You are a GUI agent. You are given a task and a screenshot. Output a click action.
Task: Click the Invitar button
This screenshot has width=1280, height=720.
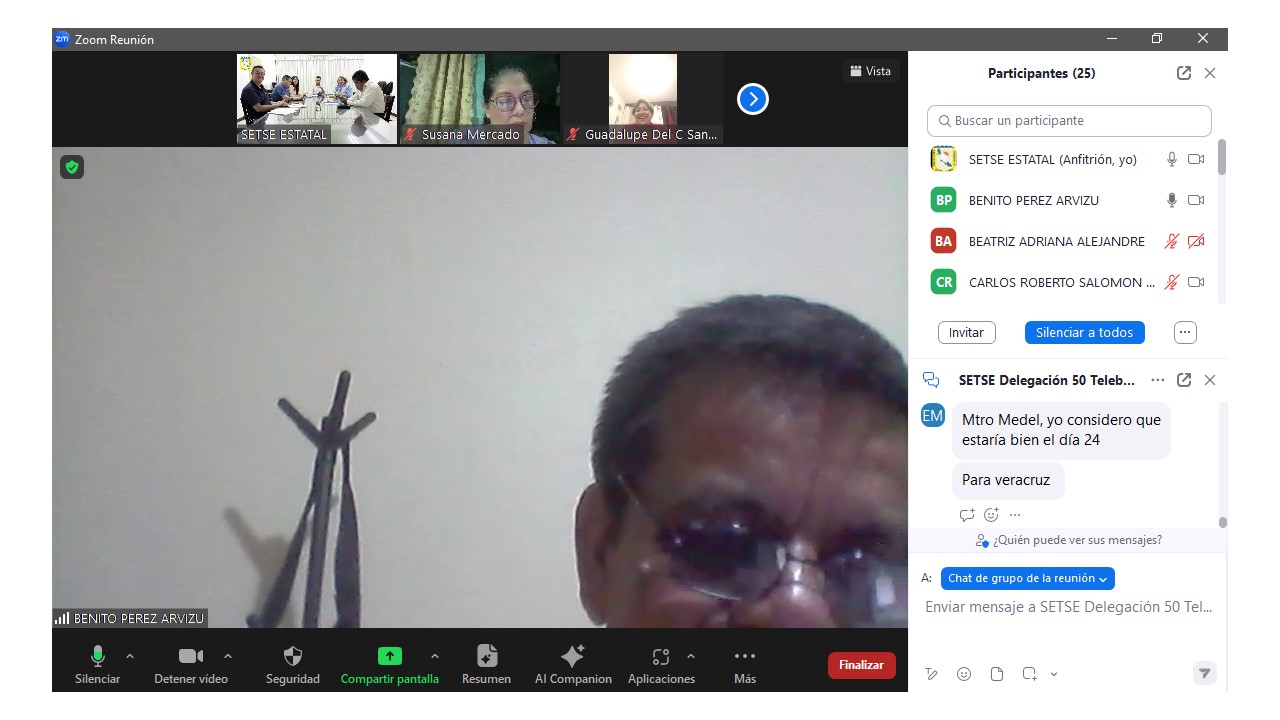click(x=966, y=332)
